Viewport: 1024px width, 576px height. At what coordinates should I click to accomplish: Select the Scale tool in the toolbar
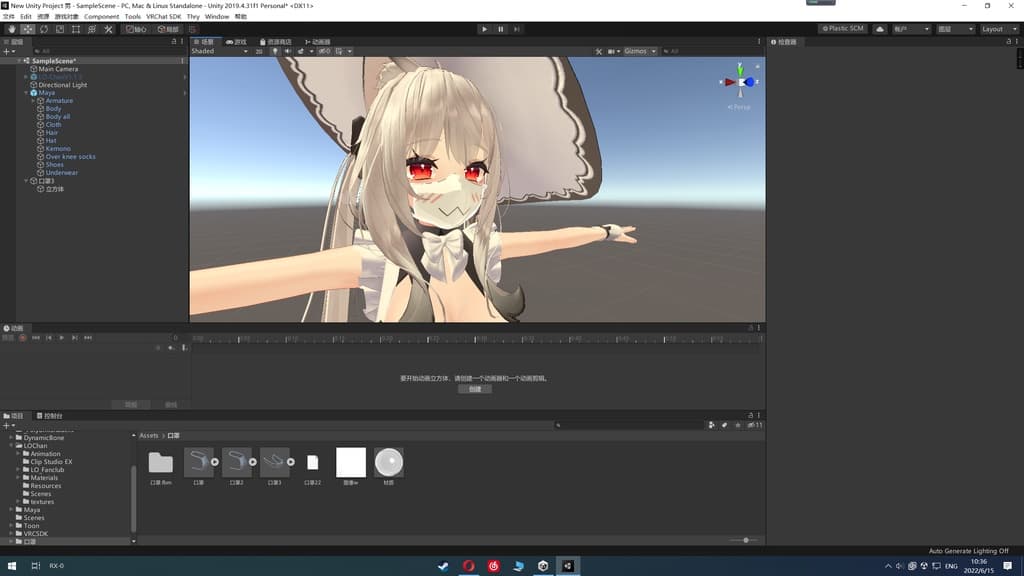[60, 29]
